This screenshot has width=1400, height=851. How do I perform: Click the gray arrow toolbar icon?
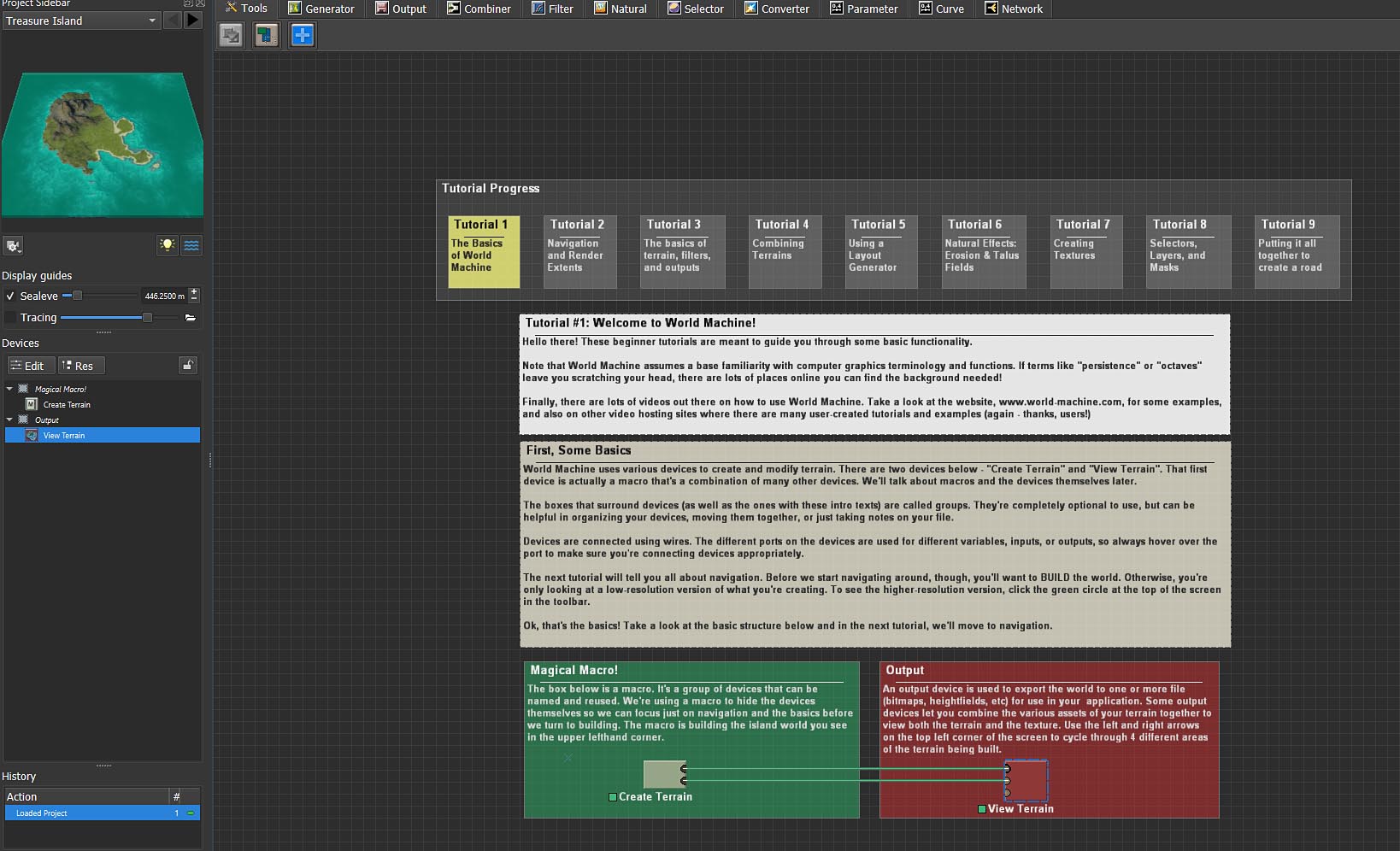click(231, 35)
